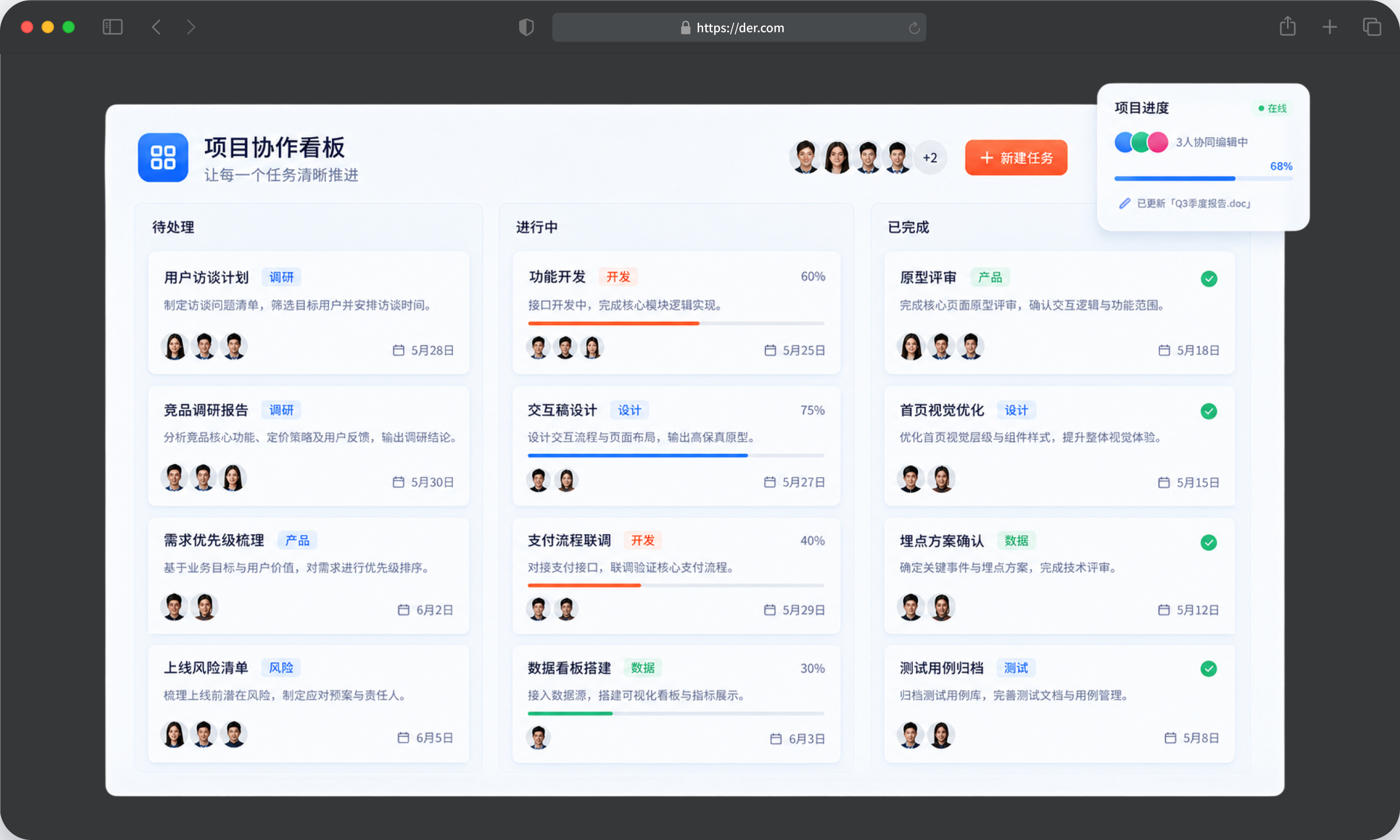Toggle the Safari sidebar icon

point(112,27)
